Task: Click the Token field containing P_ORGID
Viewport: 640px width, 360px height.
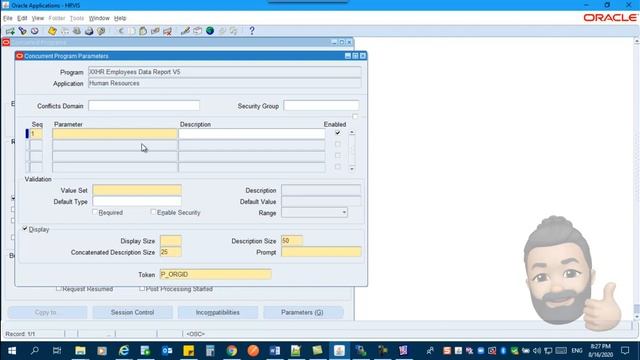Action: click(x=216, y=274)
